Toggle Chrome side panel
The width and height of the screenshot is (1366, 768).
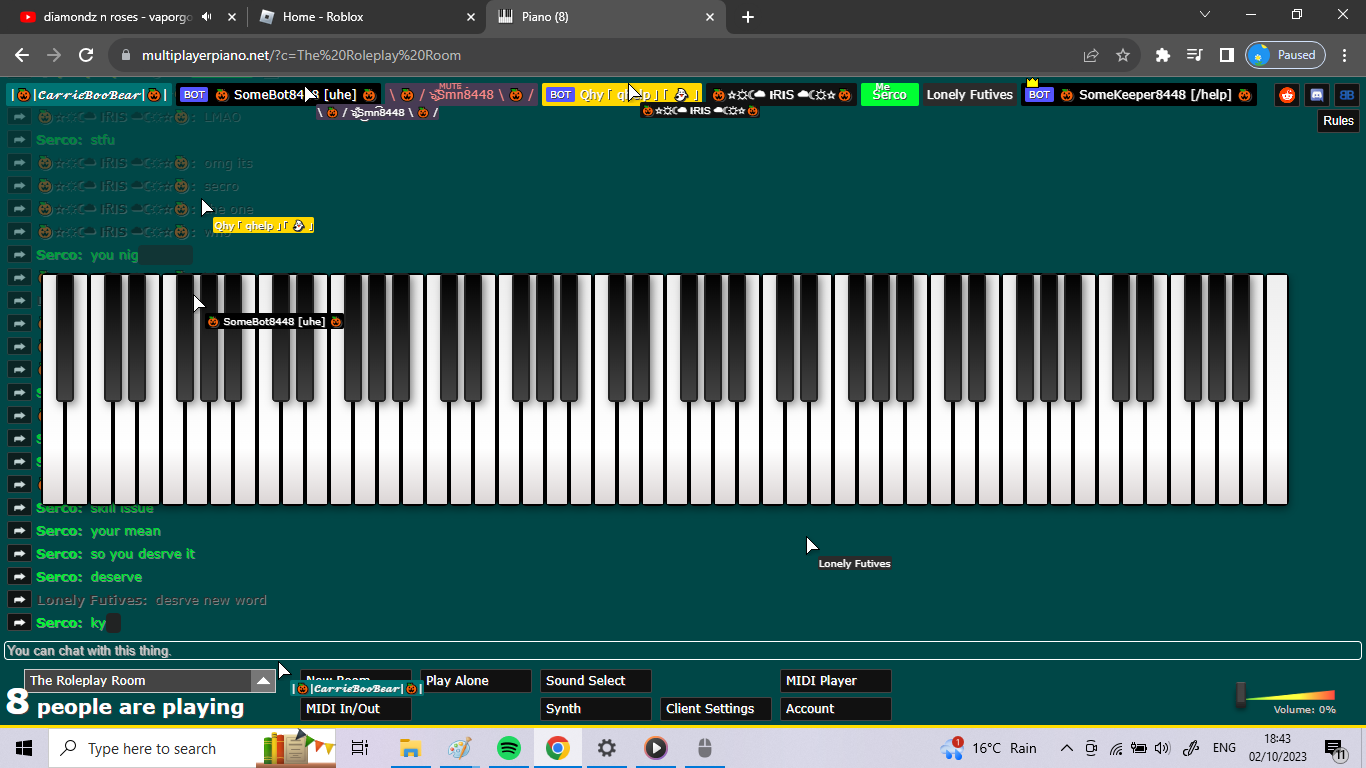(1226, 55)
